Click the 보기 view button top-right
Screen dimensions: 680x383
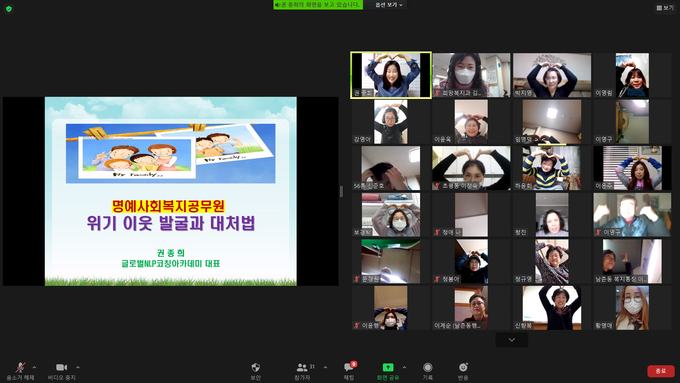pyautogui.click(x=665, y=8)
